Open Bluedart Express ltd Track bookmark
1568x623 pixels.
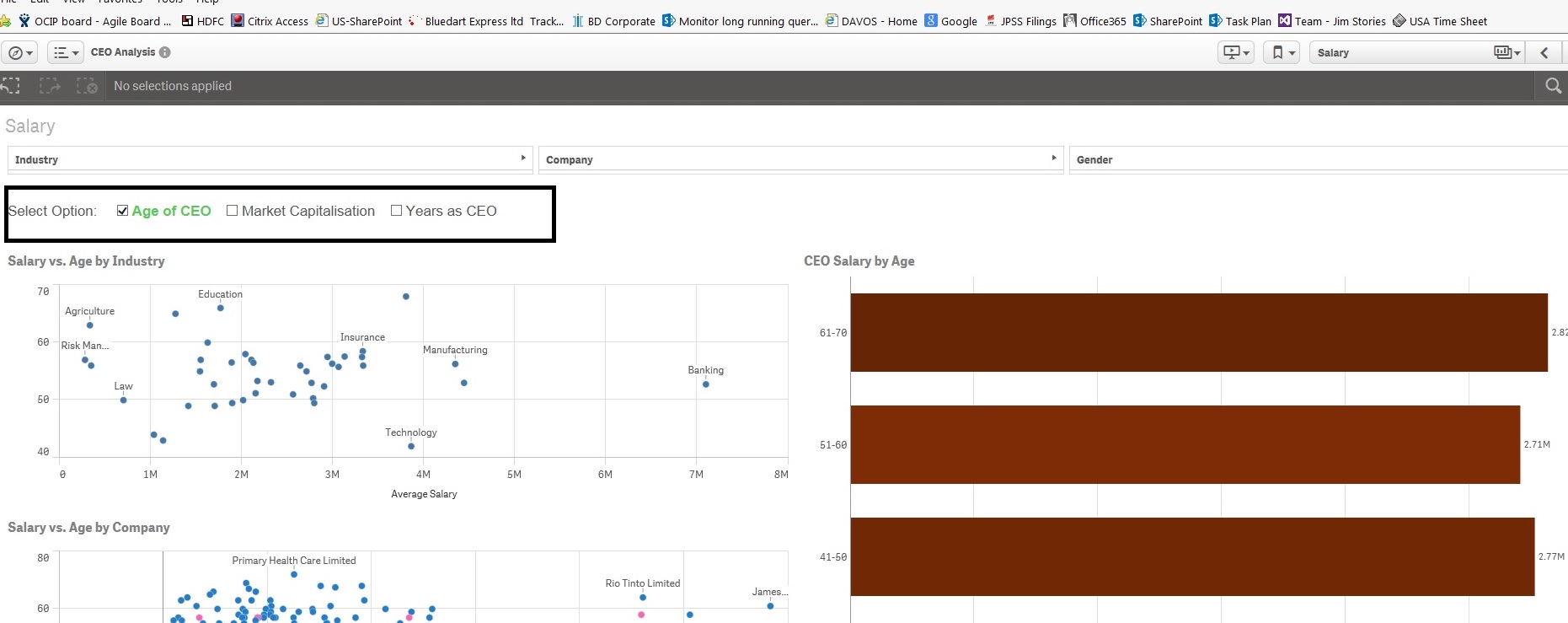pyautogui.click(x=485, y=21)
